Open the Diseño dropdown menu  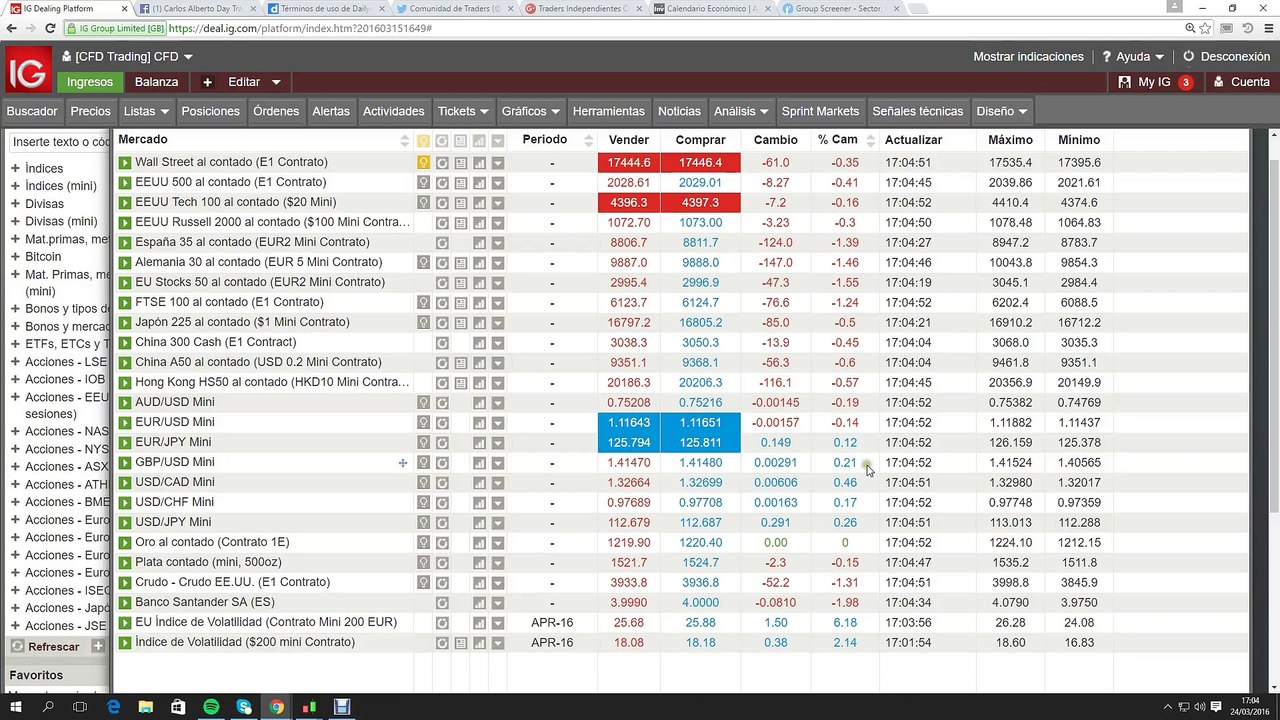point(1002,111)
